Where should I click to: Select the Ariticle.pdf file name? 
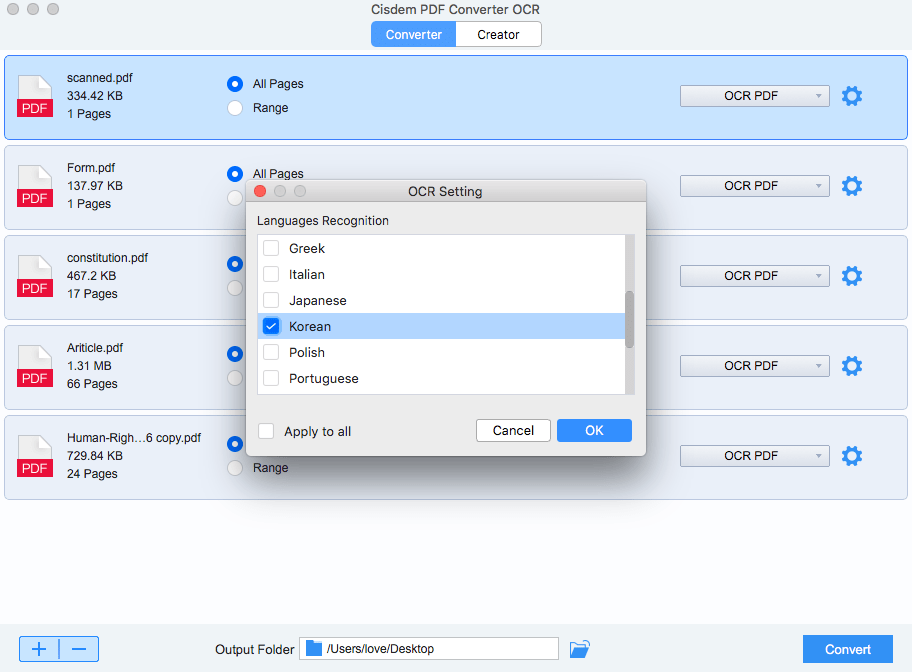point(95,348)
